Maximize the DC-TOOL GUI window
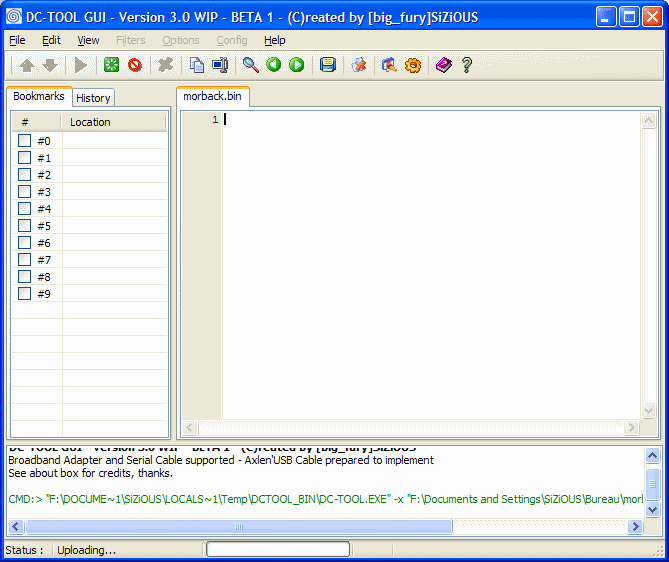The height and width of the screenshot is (562, 669). pyautogui.click(x=629, y=17)
